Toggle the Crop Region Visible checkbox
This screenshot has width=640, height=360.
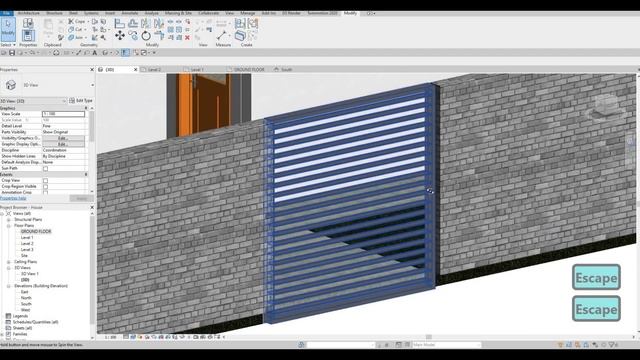coord(45,187)
